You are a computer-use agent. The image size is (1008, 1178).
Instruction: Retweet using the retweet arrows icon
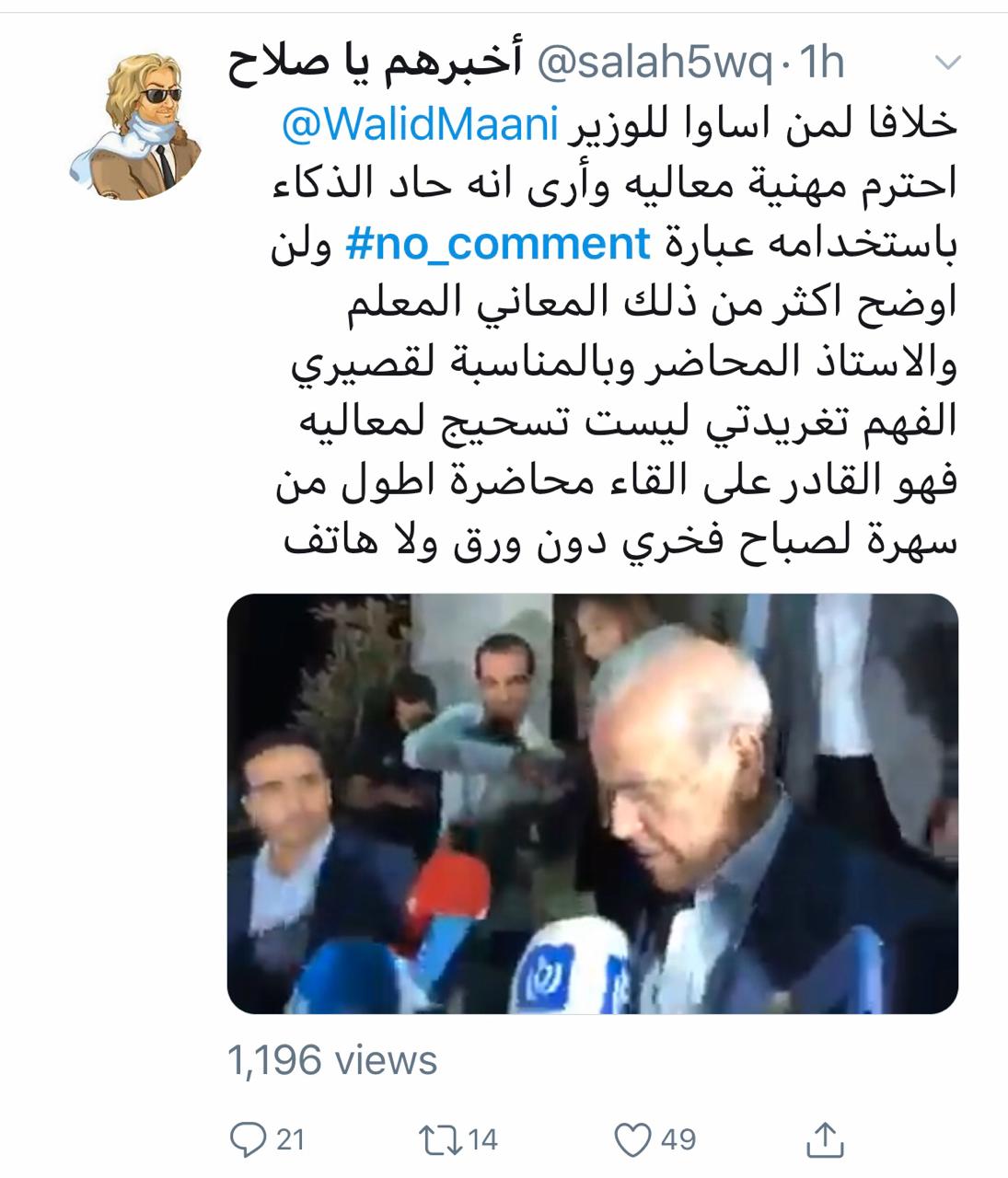(x=440, y=1140)
